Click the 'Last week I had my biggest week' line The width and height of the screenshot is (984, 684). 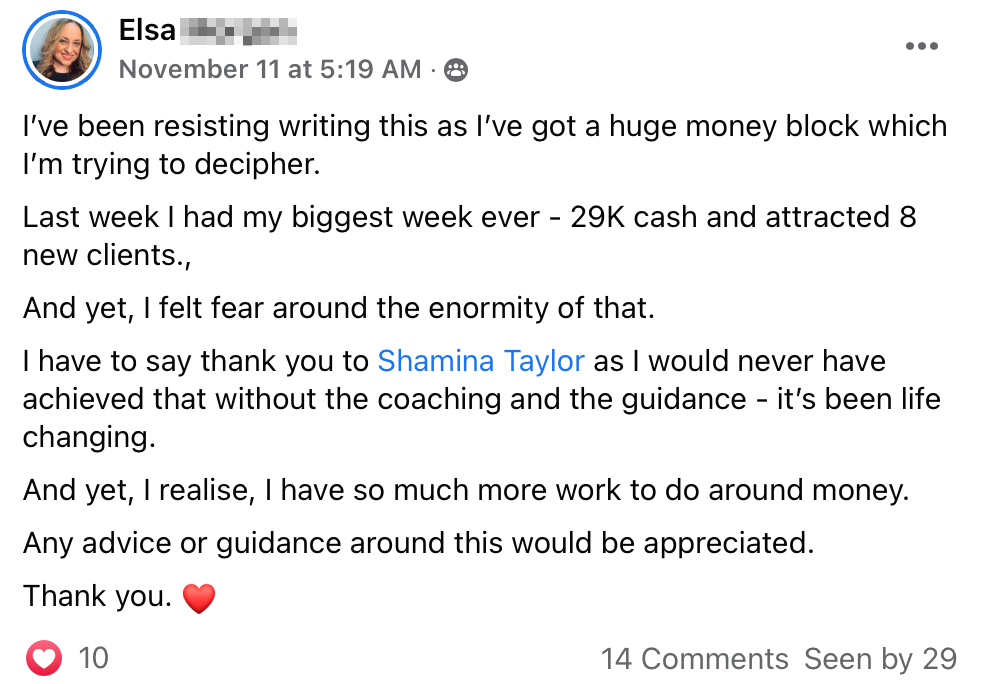(x=290, y=217)
